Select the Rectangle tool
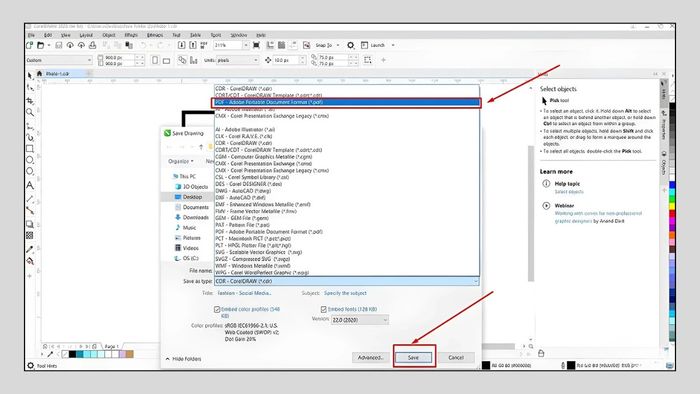Image resolution: width=700 pixels, height=394 pixels. pyautogui.click(x=30, y=149)
